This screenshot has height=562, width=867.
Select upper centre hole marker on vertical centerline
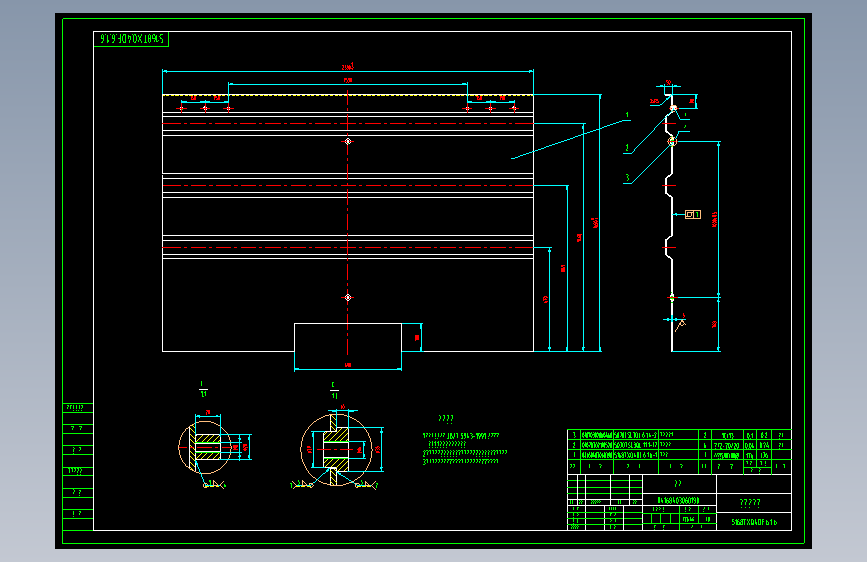[x=348, y=142]
